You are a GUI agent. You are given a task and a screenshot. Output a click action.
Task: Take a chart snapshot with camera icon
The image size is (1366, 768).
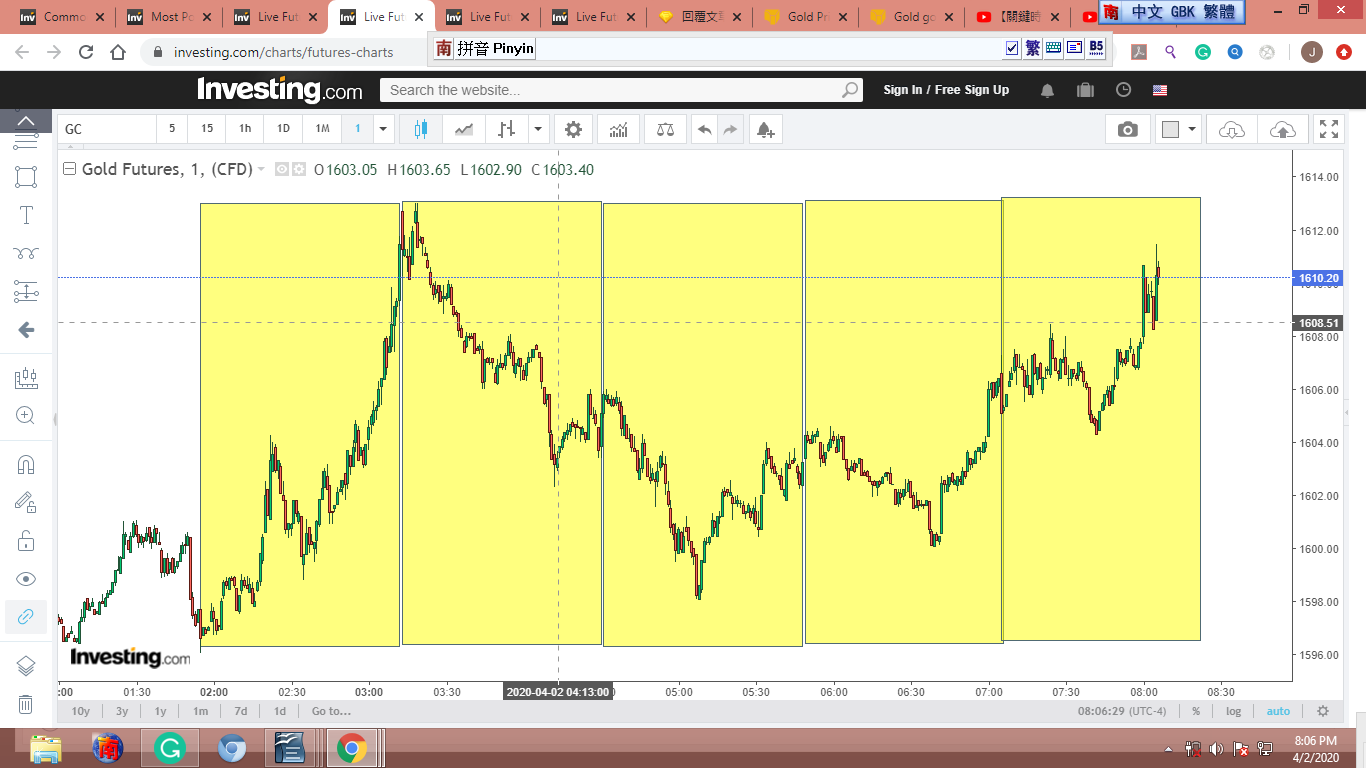point(1127,129)
